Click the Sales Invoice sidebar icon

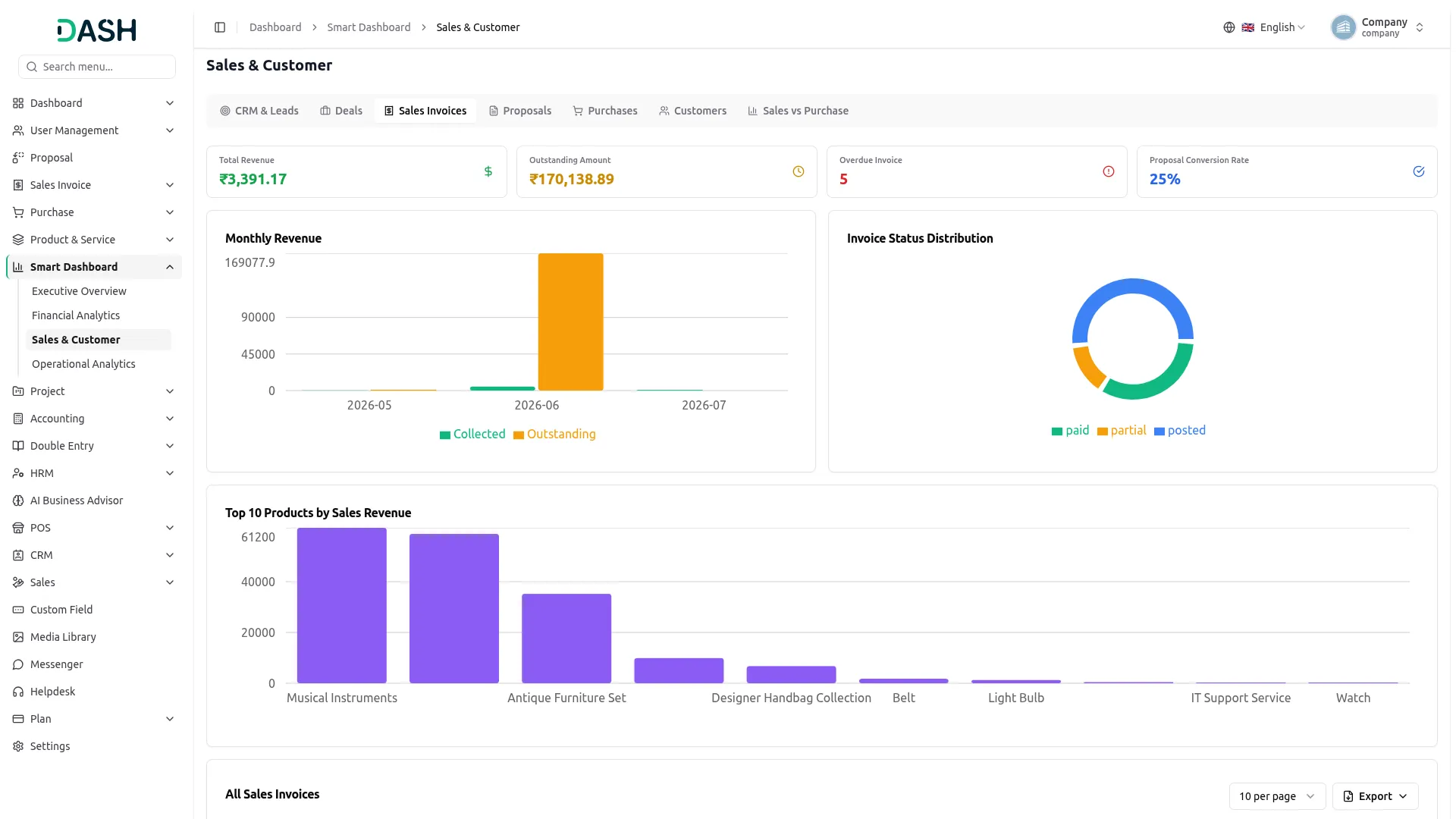[x=18, y=185]
